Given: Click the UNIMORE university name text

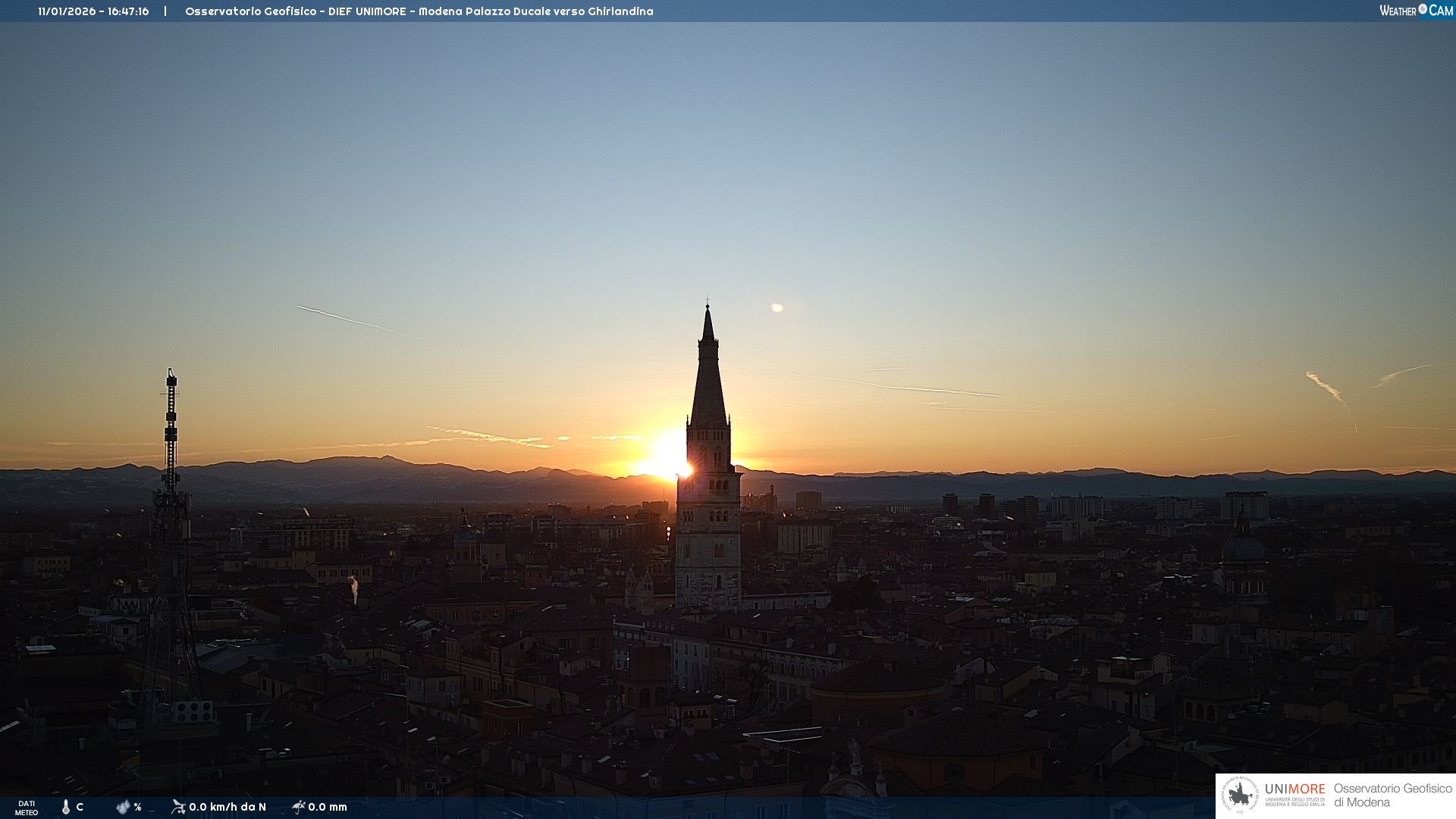Looking at the screenshot, I should click(x=1294, y=789).
